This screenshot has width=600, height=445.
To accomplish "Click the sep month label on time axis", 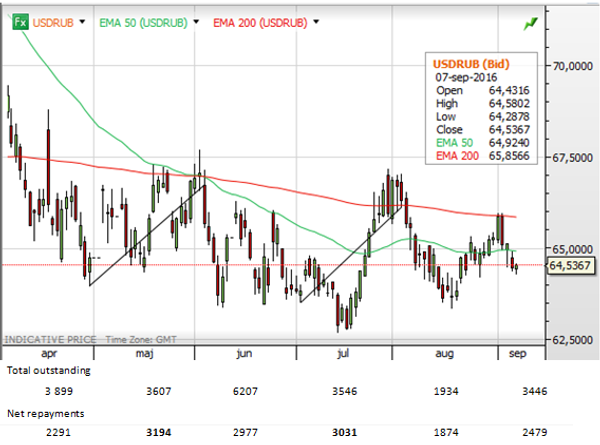I will click(517, 353).
